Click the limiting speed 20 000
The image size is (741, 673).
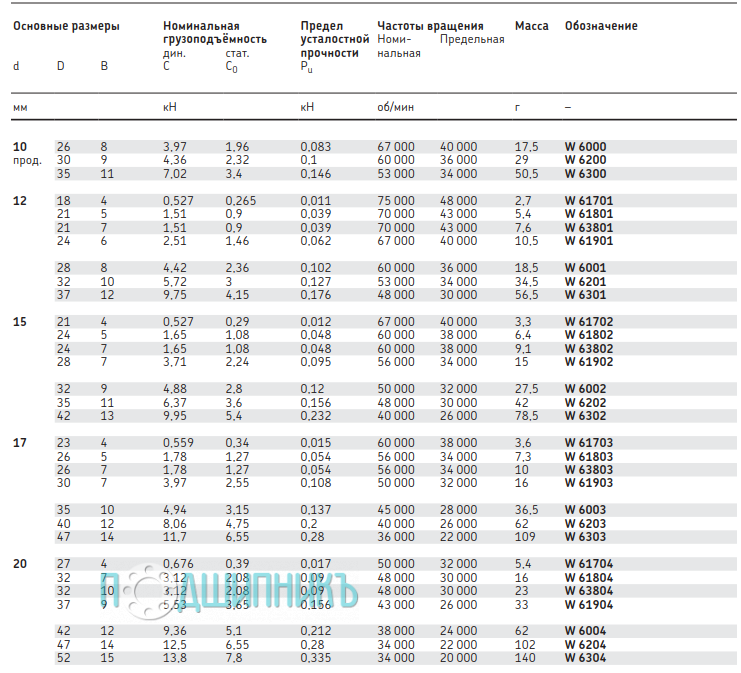coord(458,658)
